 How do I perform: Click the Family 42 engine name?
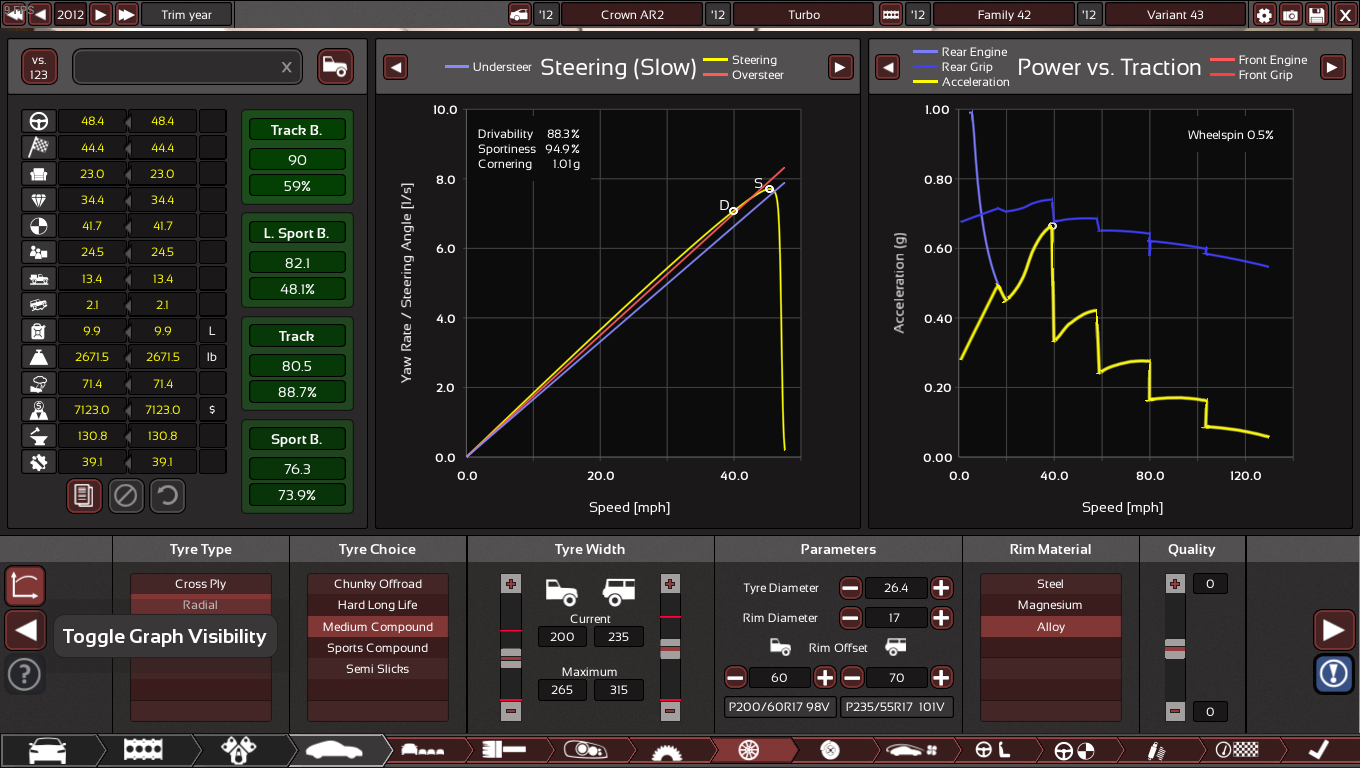point(1004,15)
